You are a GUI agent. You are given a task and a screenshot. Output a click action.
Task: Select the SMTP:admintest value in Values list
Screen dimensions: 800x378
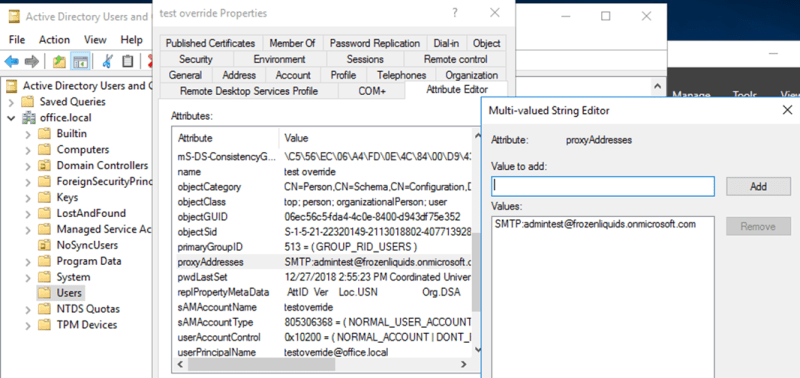pyautogui.click(x=595, y=224)
